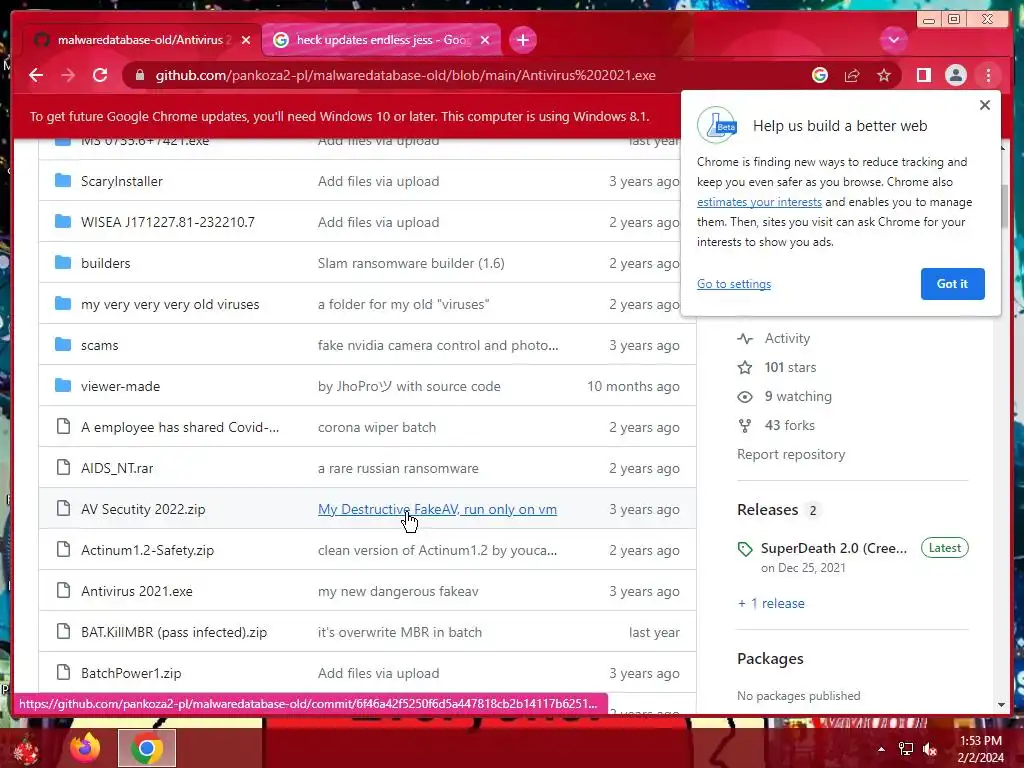Close the malwaredatabase-old GitHub tab
Viewport: 1024px width, 768px height.
[246, 40]
